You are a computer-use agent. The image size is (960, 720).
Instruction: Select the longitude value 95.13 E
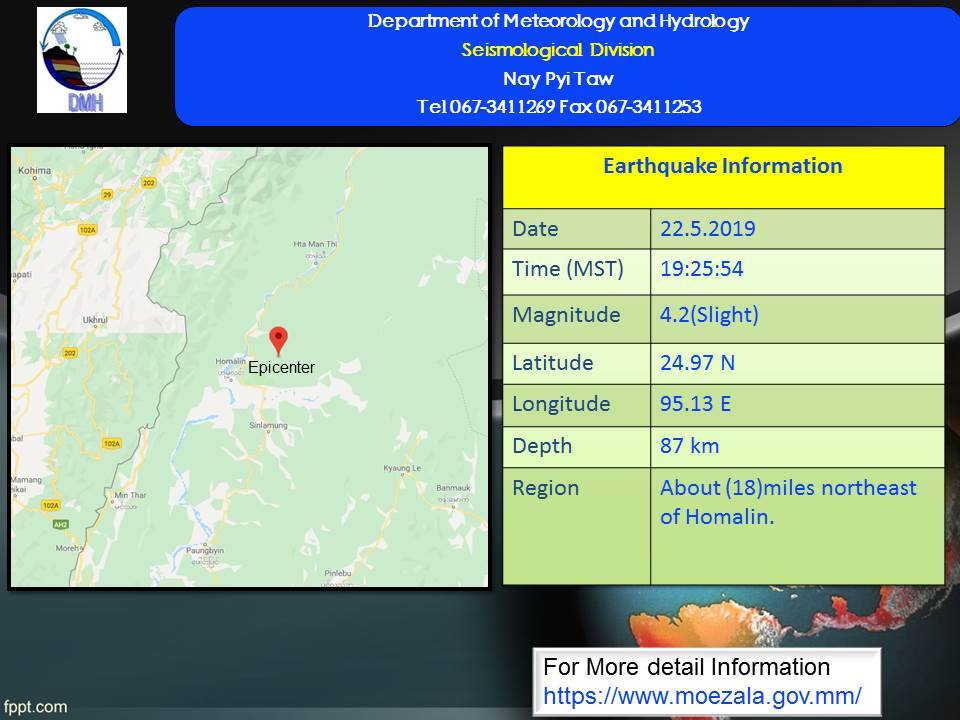click(x=697, y=404)
